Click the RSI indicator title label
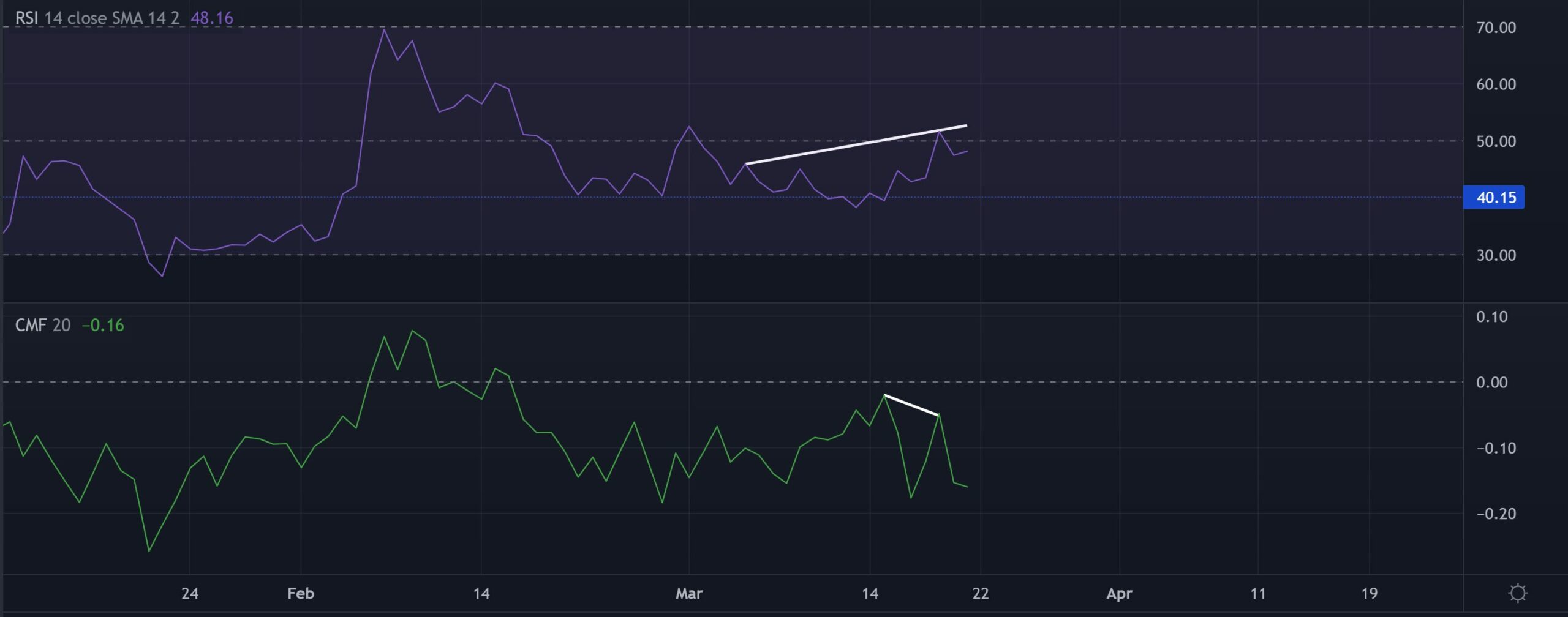 (x=97, y=18)
